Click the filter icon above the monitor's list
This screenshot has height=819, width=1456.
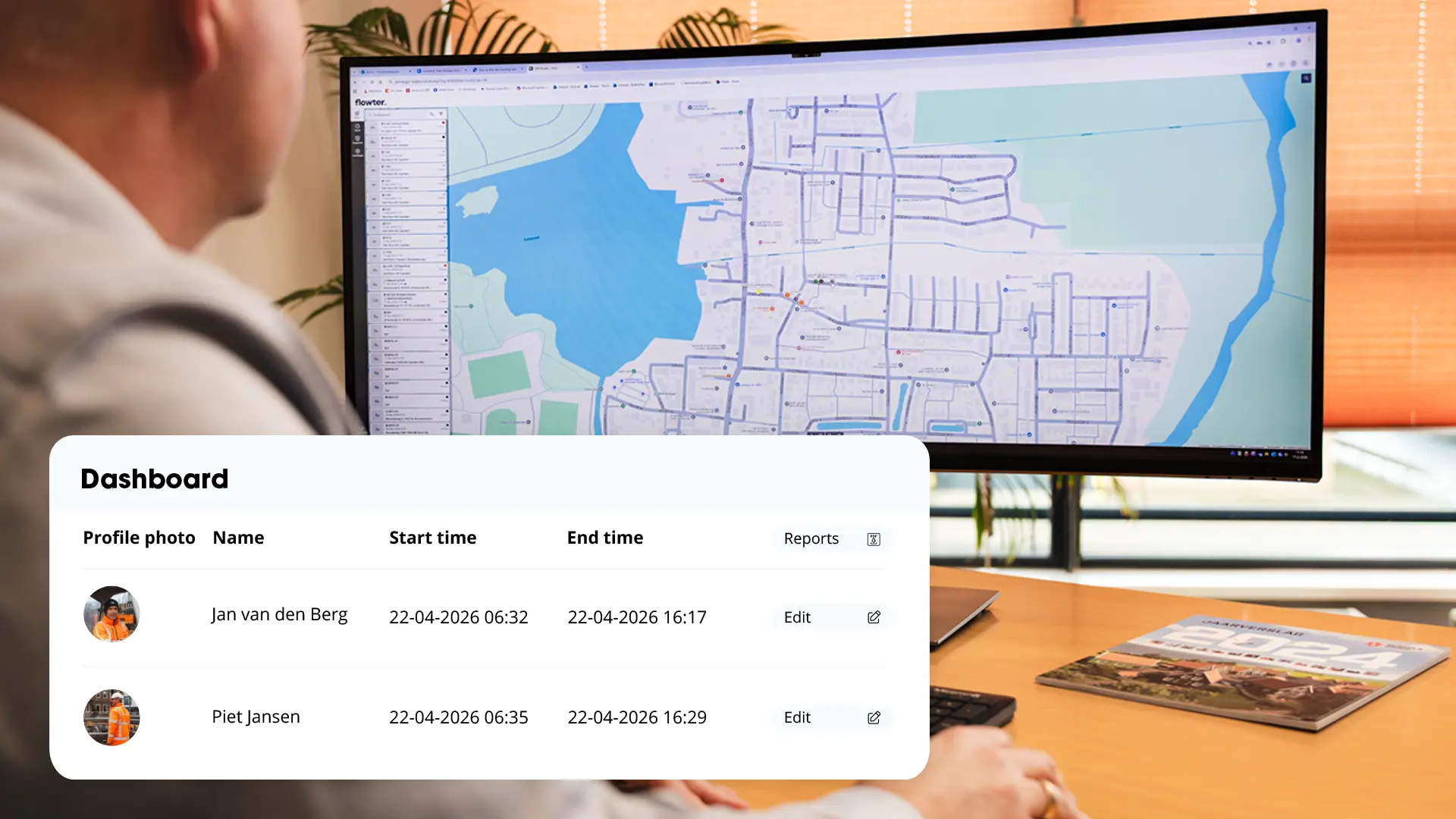pos(441,114)
